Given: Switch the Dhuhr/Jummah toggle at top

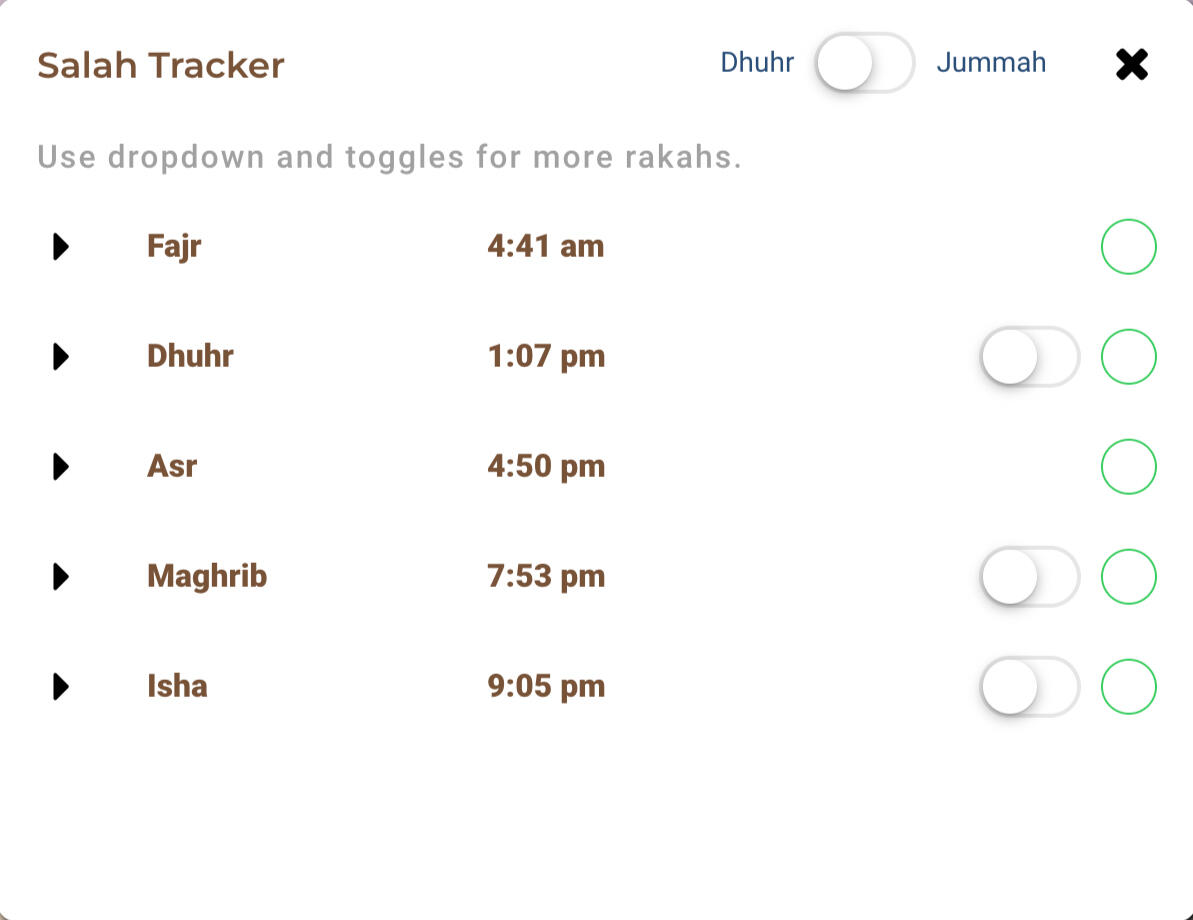Looking at the screenshot, I should point(865,63).
